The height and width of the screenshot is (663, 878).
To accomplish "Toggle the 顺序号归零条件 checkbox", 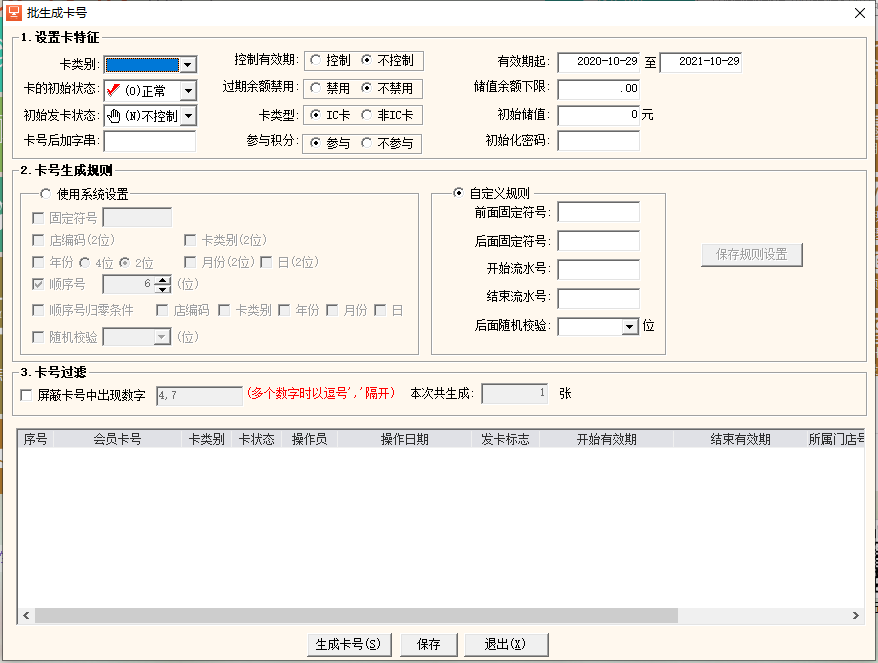I will click(38, 310).
